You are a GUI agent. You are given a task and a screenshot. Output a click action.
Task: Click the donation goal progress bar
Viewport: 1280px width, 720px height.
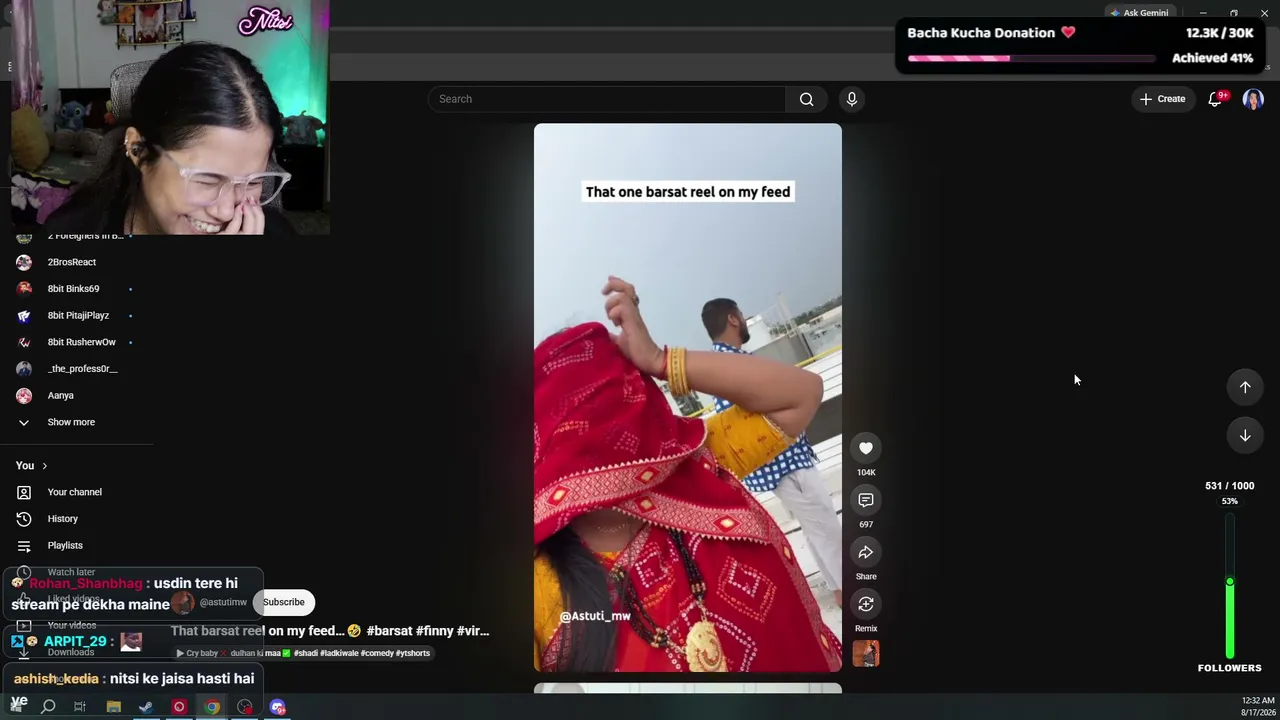(x=1032, y=58)
